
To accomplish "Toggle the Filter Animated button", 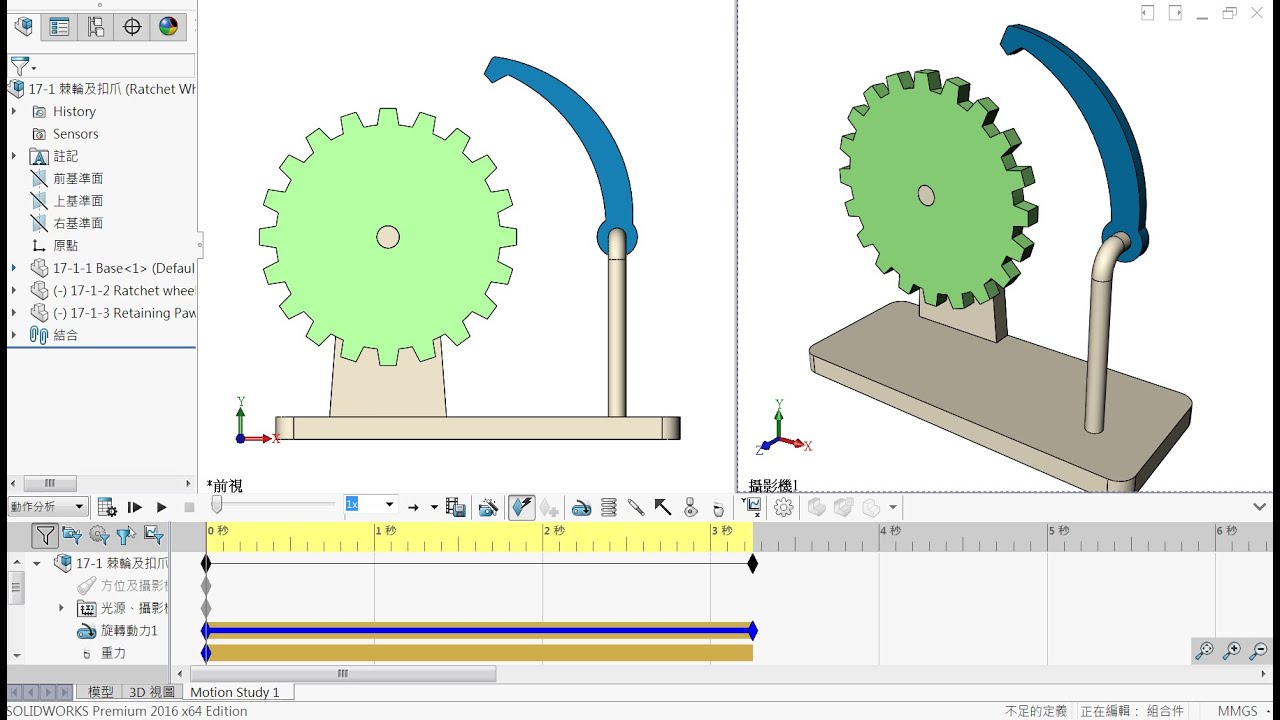I will (x=72, y=536).
